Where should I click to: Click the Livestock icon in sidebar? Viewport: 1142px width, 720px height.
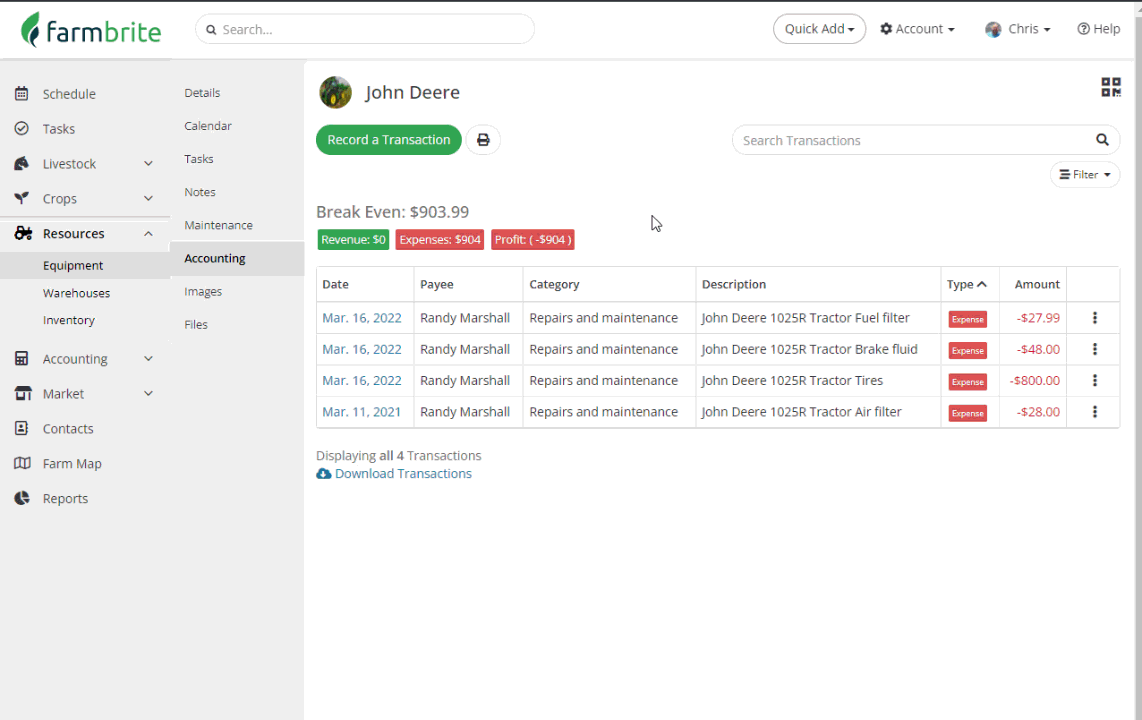(22, 163)
